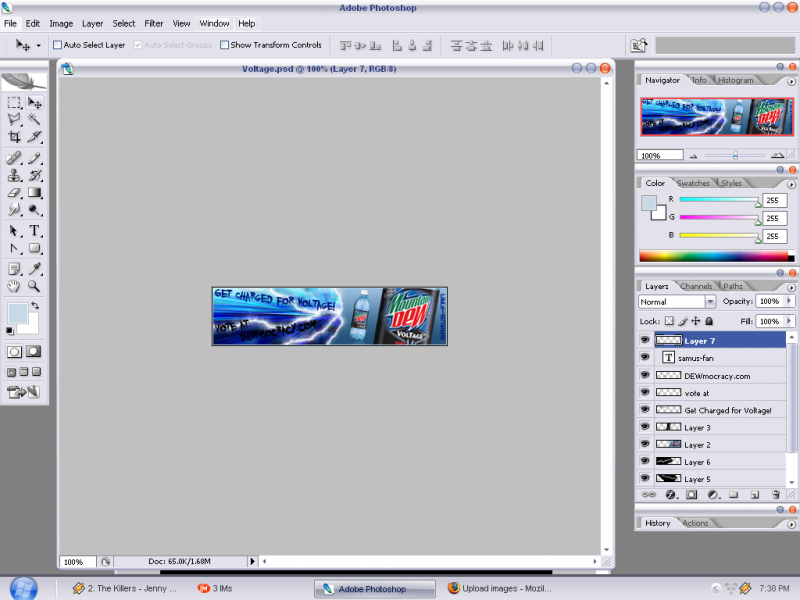Select the Gradient tool
The height and width of the screenshot is (600, 800).
coord(34,193)
